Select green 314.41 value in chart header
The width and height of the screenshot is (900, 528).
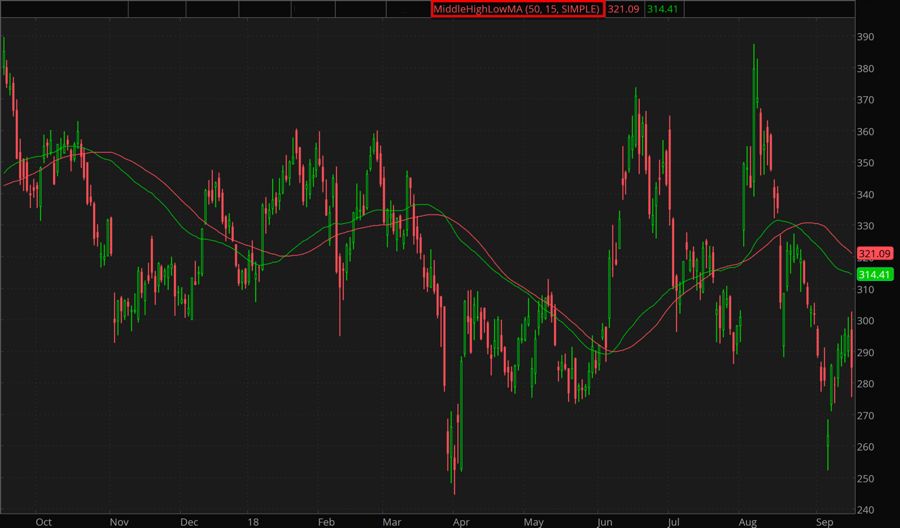pos(663,9)
